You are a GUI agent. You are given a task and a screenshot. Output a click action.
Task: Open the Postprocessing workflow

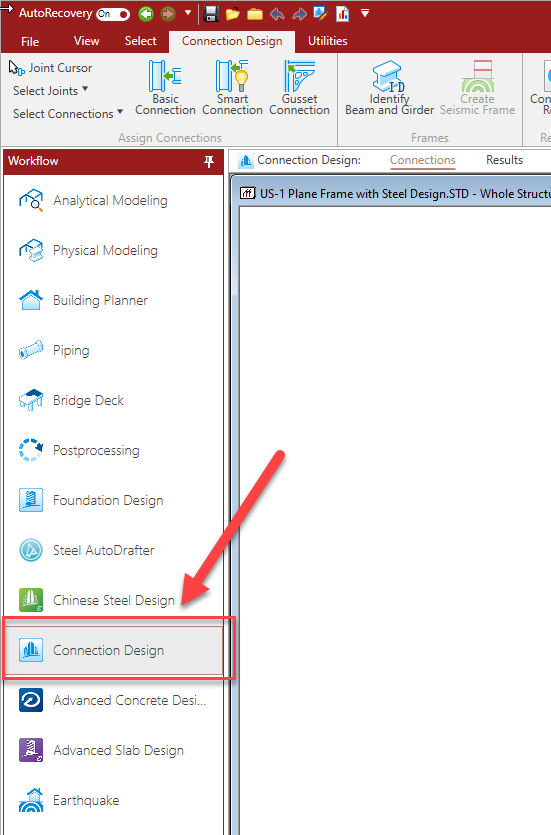[x=113, y=451]
